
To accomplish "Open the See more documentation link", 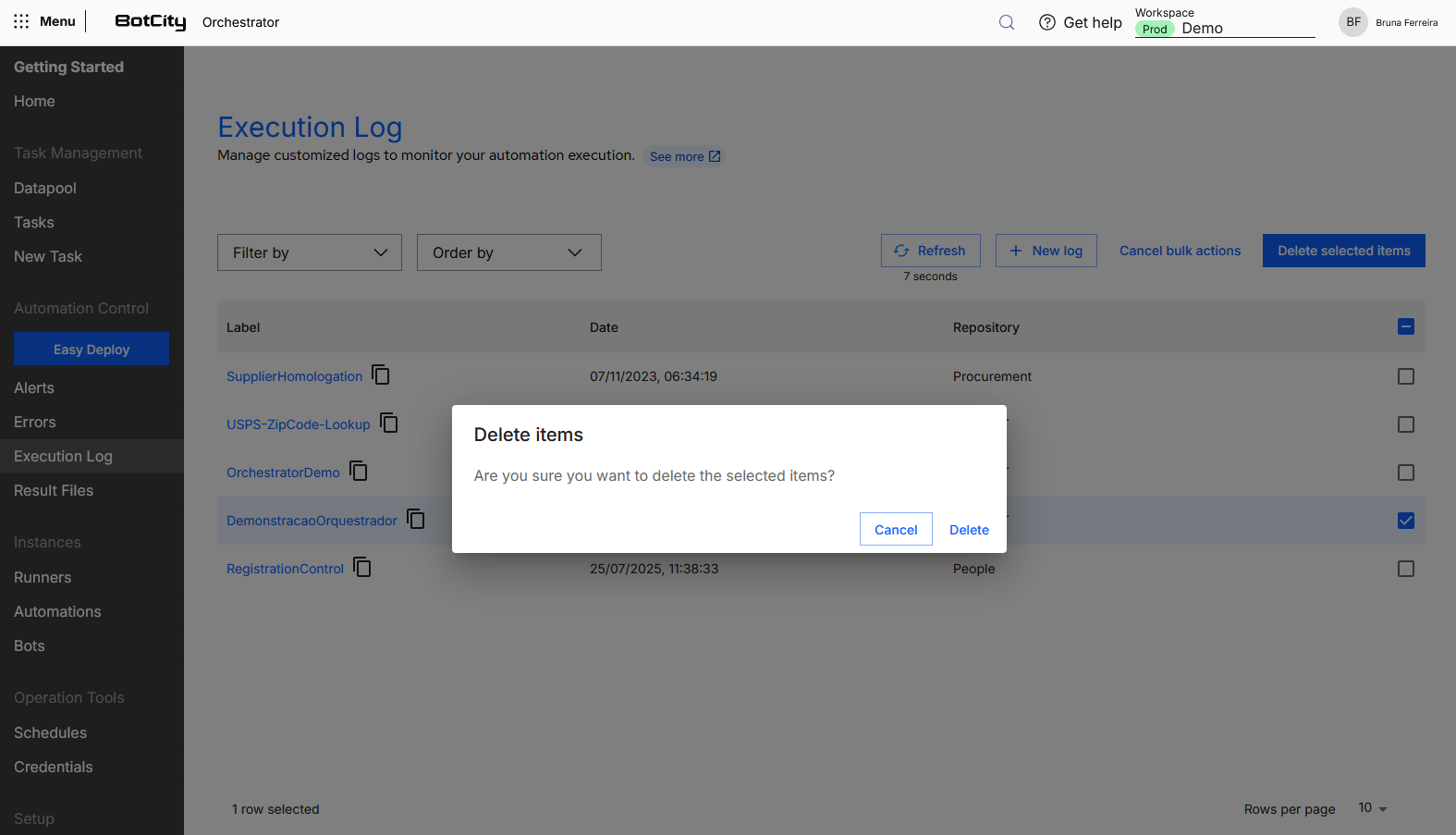I will 684,156.
